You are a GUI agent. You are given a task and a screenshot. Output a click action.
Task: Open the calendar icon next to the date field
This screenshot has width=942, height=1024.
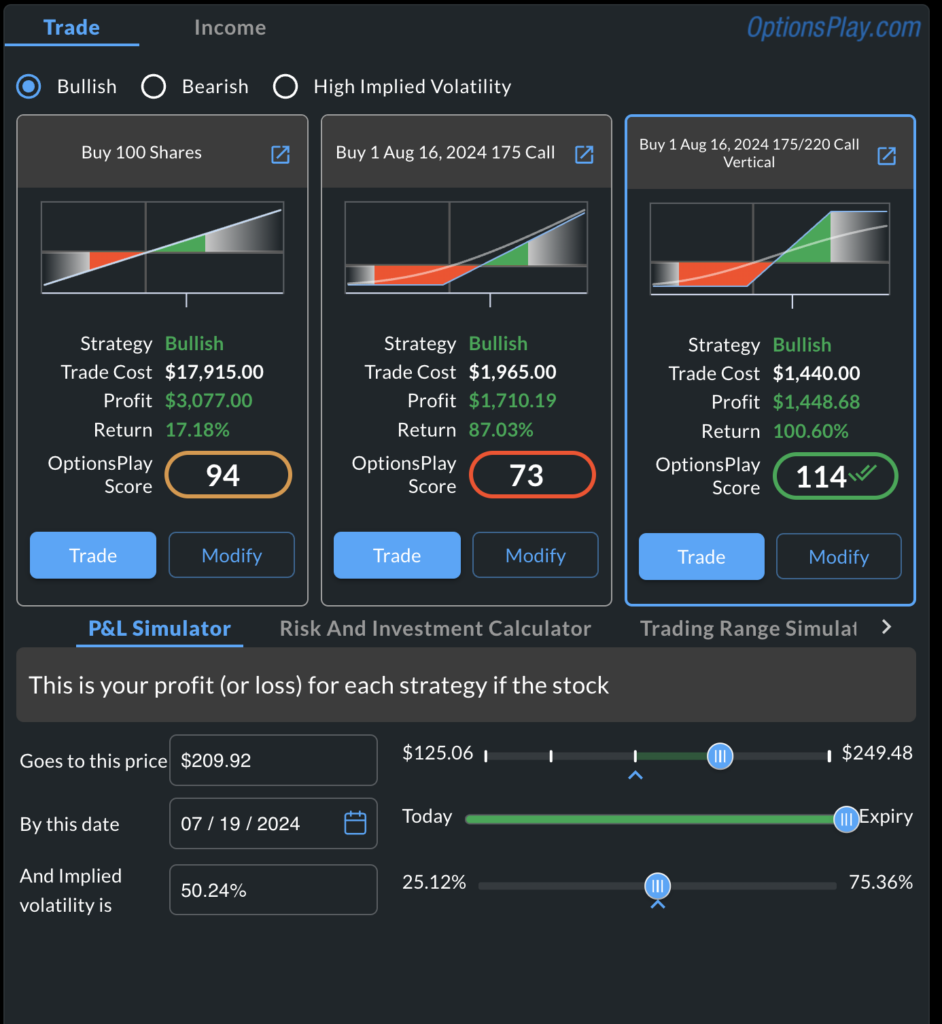pyautogui.click(x=355, y=823)
